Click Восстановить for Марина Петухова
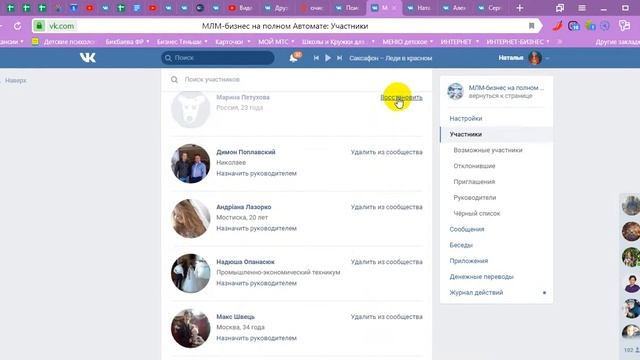The height and width of the screenshot is (360, 640). [x=401, y=98]
